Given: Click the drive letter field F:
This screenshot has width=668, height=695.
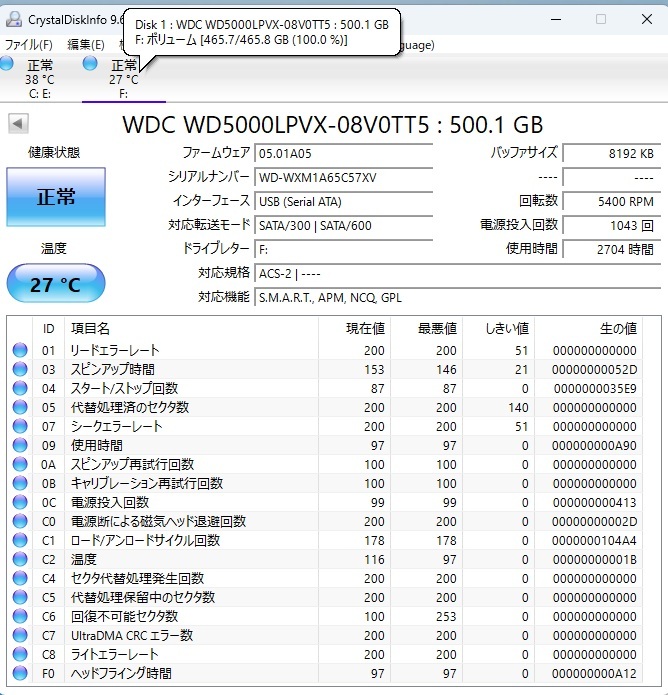Looking at the screenshot, I should click(x=344, y=250).
